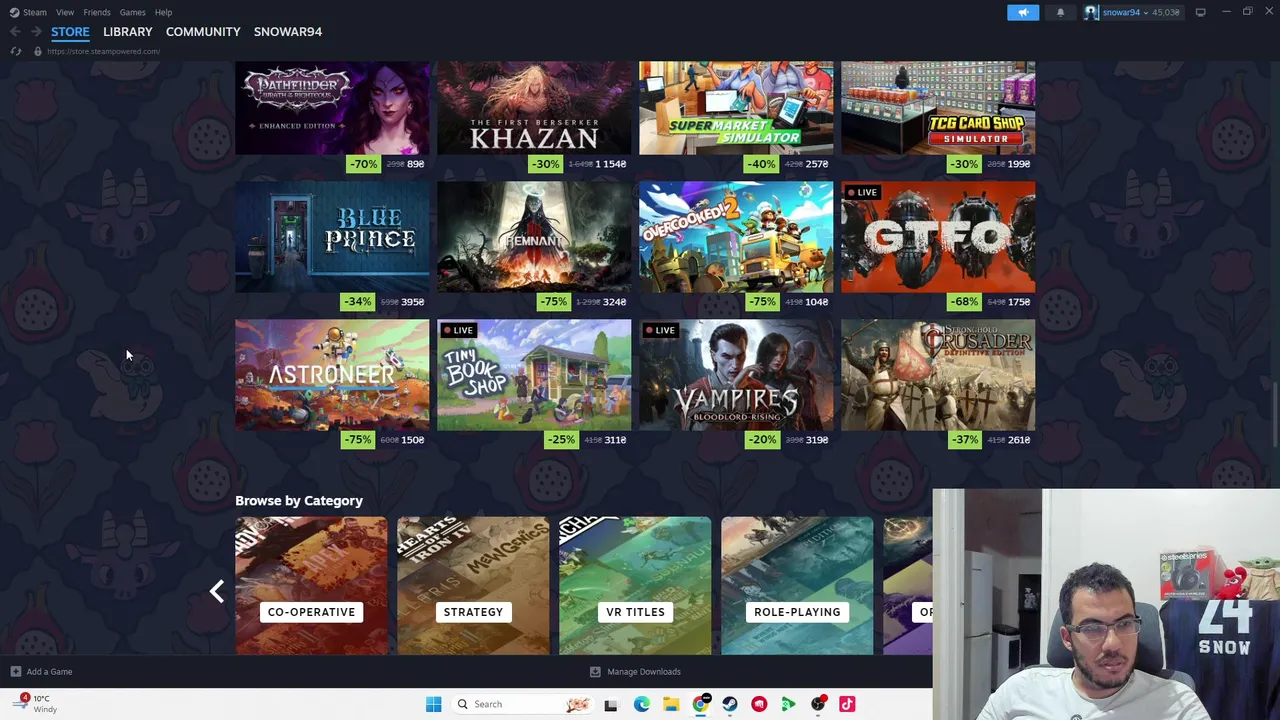The width and height of the screenshot is (1280, 720).
Task: Click the -68% discount under GTFO
Action: (x=965, y=302)
